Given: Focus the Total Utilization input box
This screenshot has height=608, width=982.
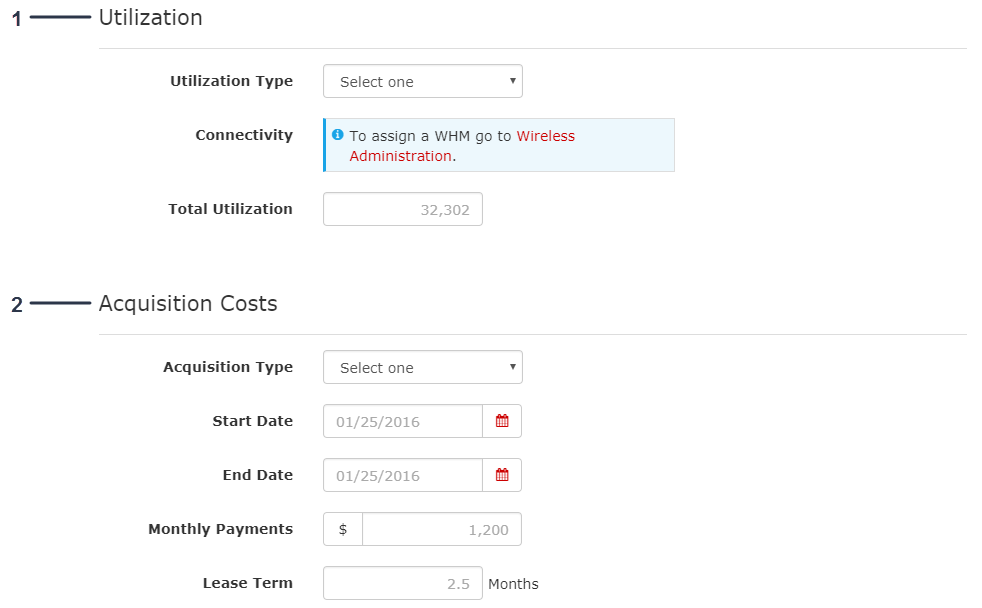Looking at the screenshot, I should 403,210.
